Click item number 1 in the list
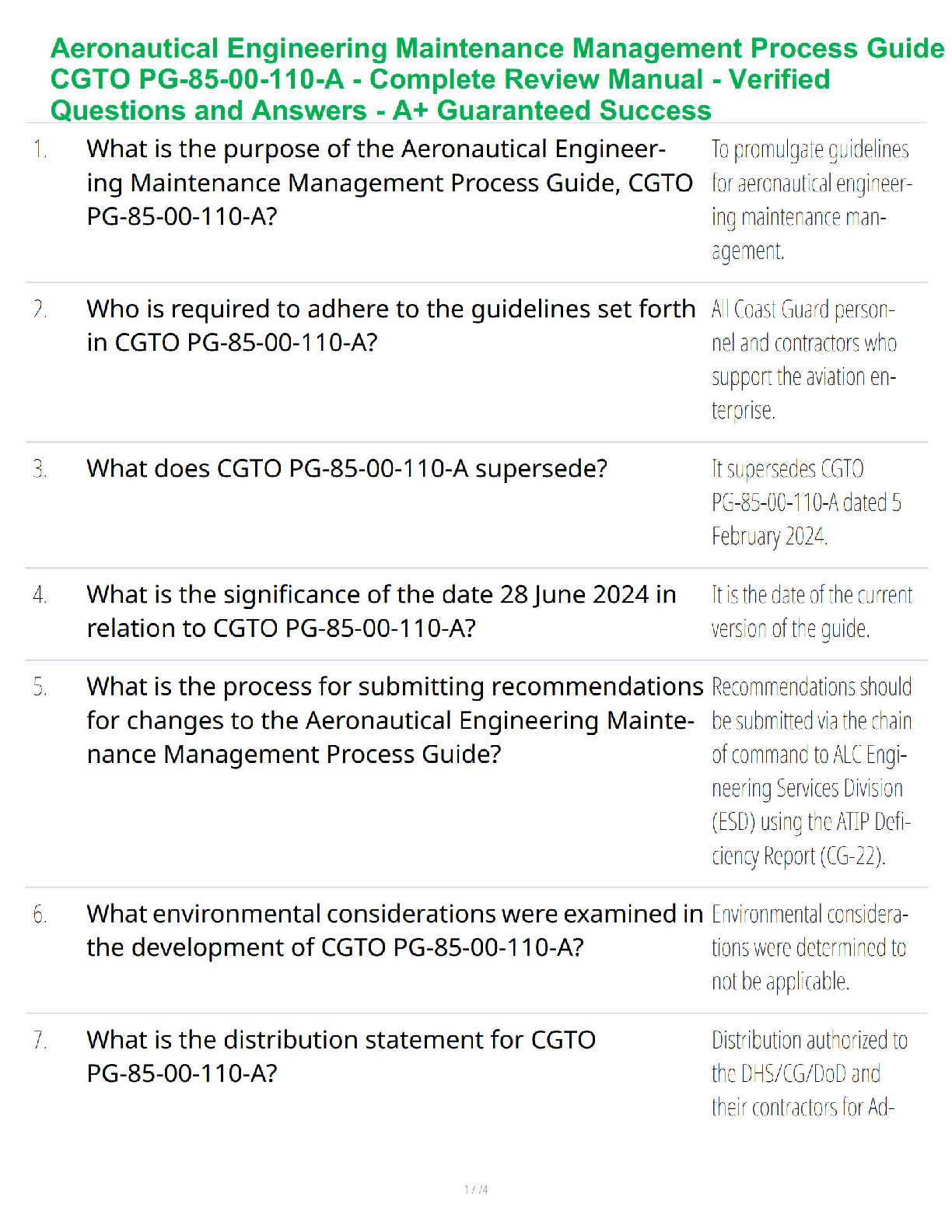Screen dimensions: 952x1232 click(40, 149)
